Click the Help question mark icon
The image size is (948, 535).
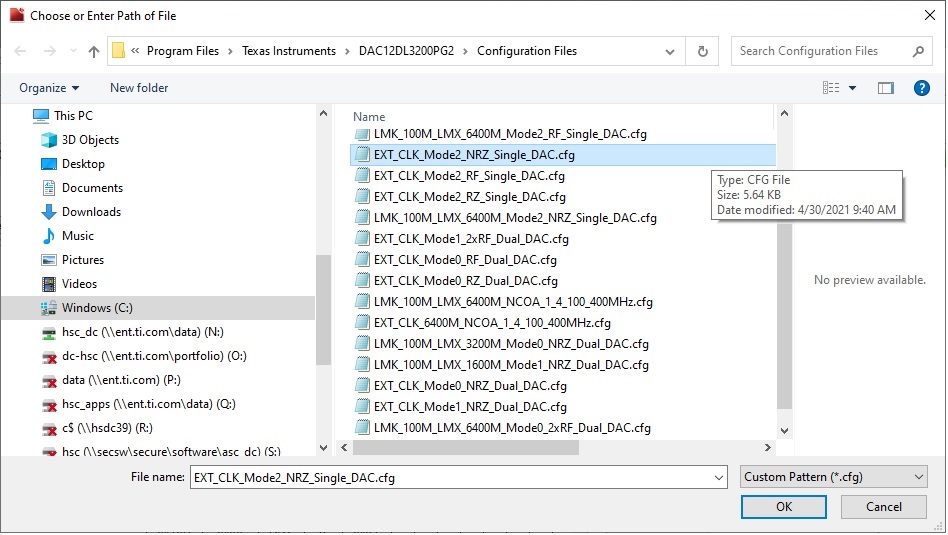tap(922, 88)
